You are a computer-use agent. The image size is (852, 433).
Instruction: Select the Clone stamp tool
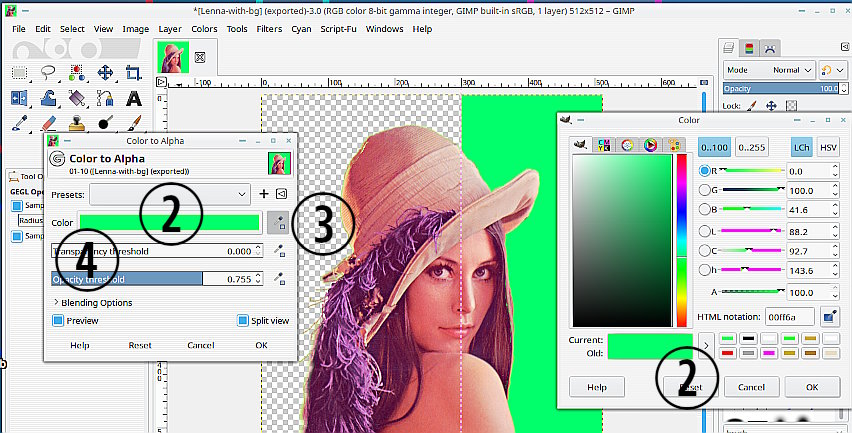77,123
